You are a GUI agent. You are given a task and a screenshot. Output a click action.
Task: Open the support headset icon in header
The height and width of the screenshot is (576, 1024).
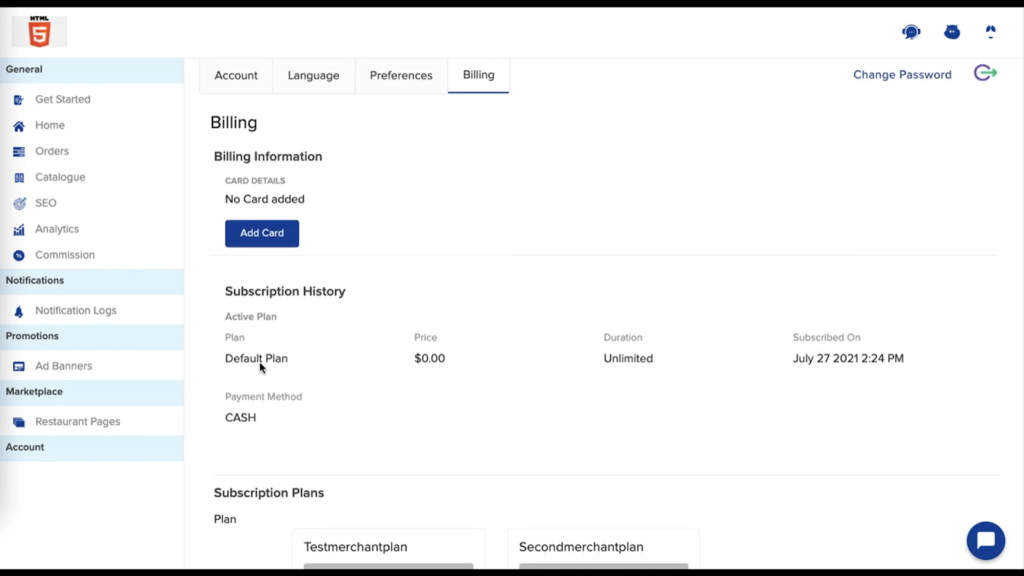point(911,31)
